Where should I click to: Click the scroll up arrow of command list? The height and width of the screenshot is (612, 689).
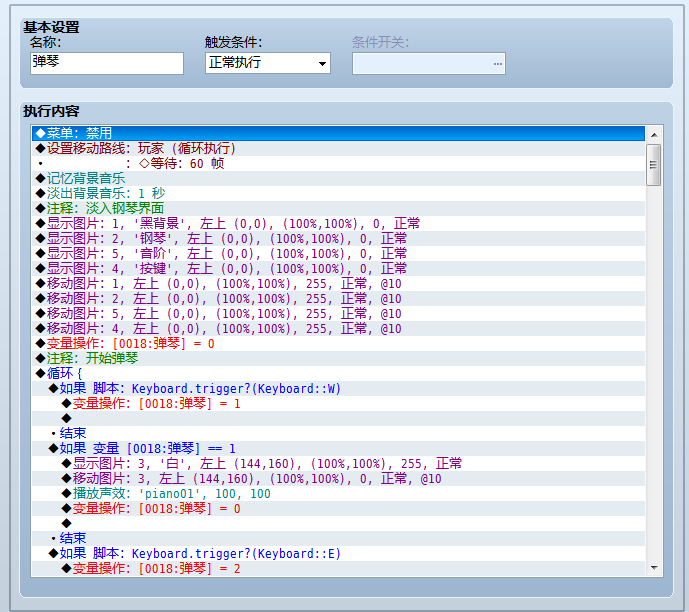(654, 135)
